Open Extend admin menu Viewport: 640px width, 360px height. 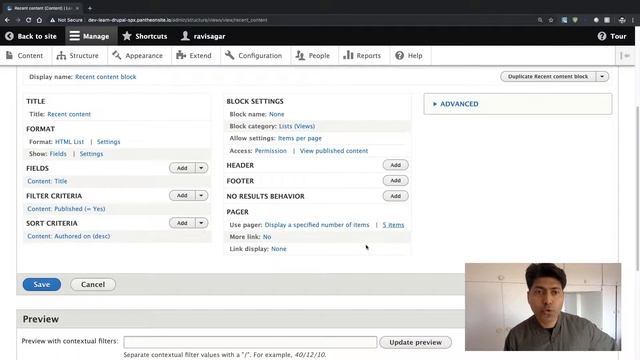pos(194,56)
